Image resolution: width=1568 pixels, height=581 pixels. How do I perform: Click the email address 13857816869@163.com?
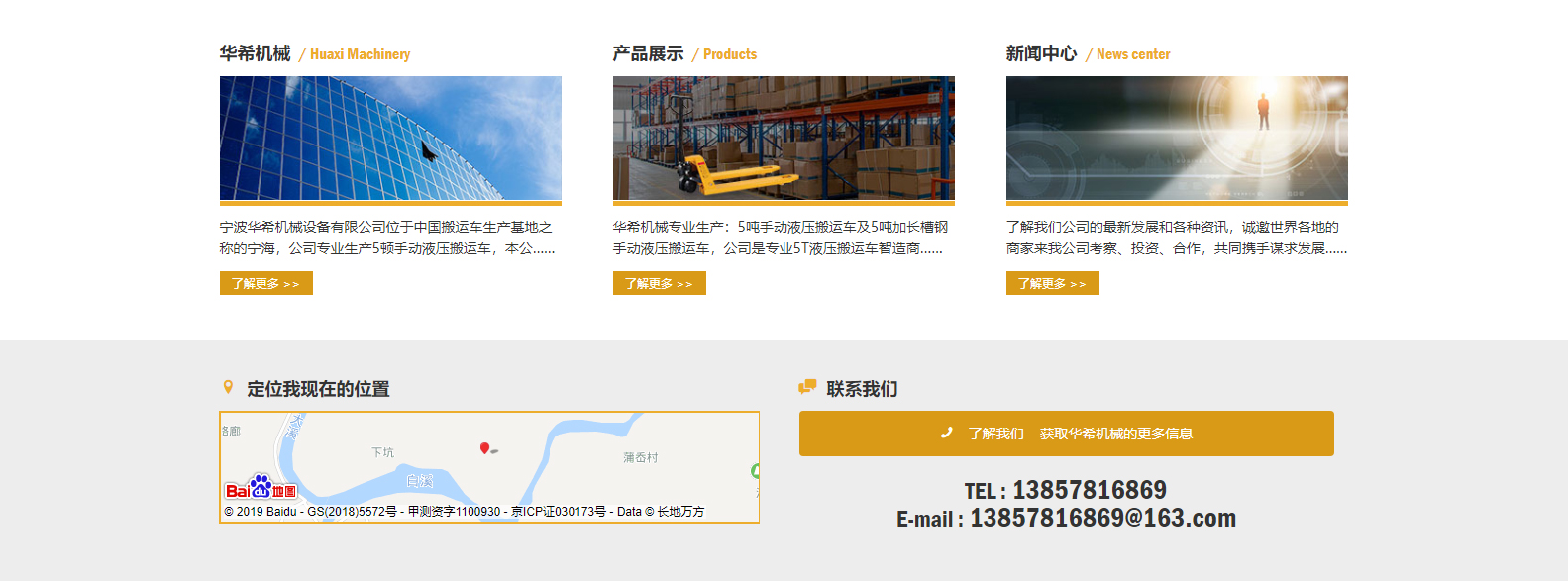[x=1101, y=518]
